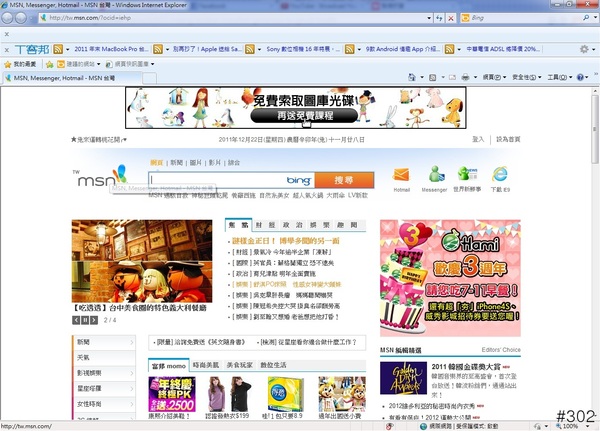Click the RSS icon before the Sony feed headline
This screenshot has width=600, height=431.
coord(250,49)
